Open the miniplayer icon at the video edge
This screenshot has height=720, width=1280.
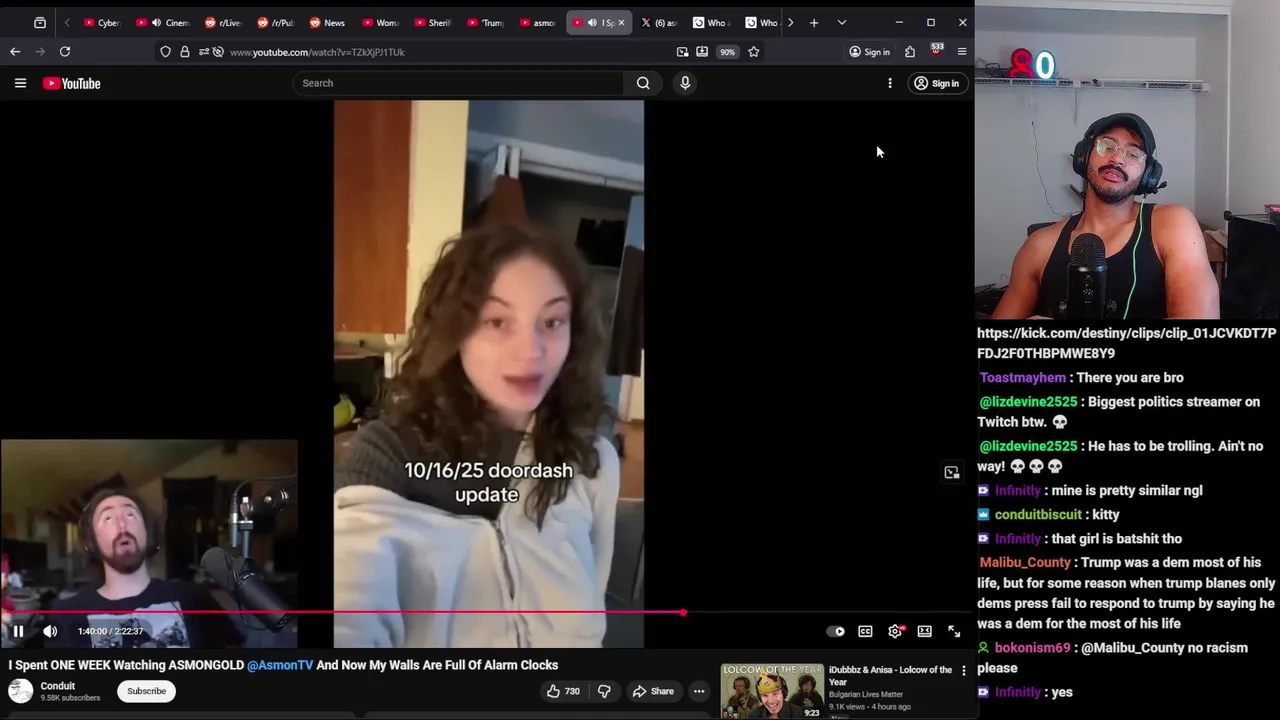click(951, 472)
